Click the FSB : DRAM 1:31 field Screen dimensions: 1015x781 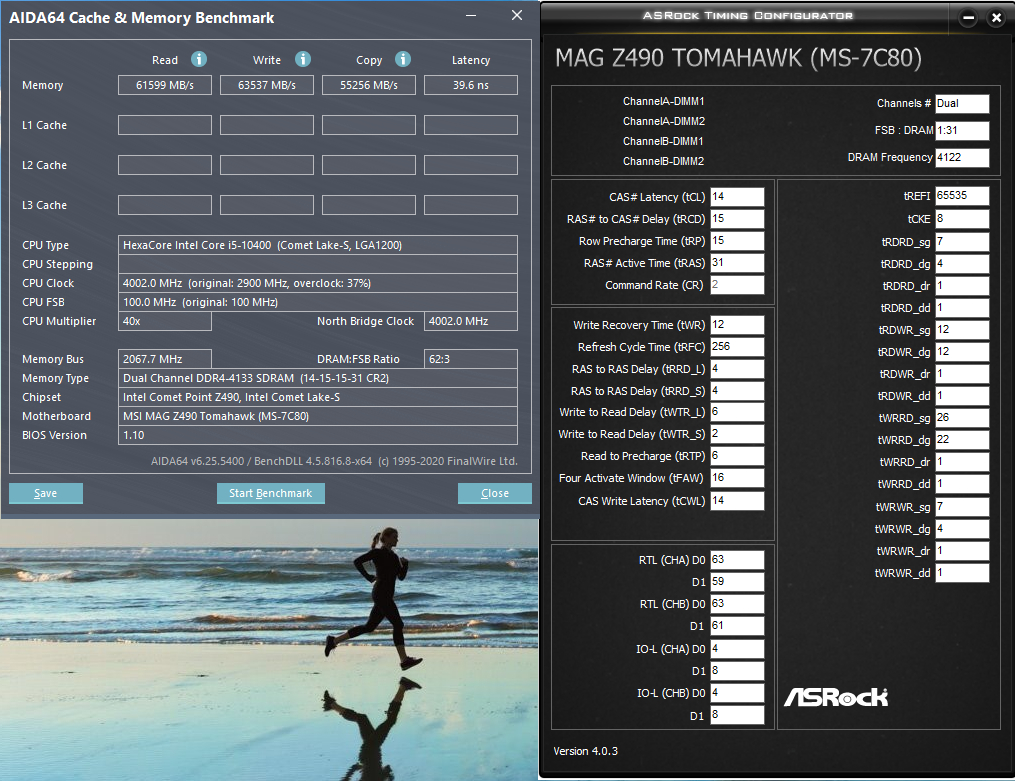pyautogui.click(x=962, y=131)
